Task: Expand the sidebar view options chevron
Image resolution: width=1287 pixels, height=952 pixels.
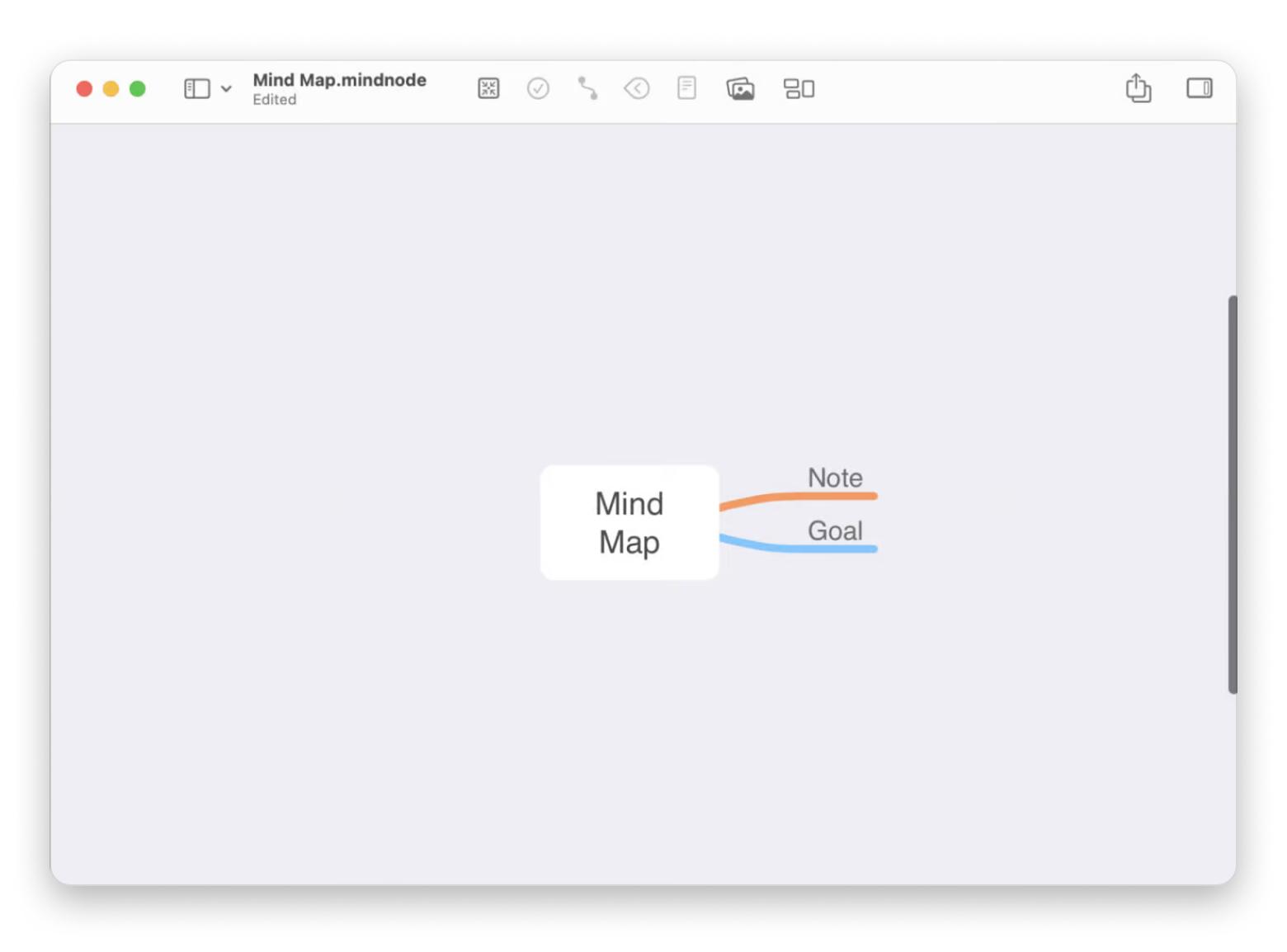Action: [x=226, y=89]
